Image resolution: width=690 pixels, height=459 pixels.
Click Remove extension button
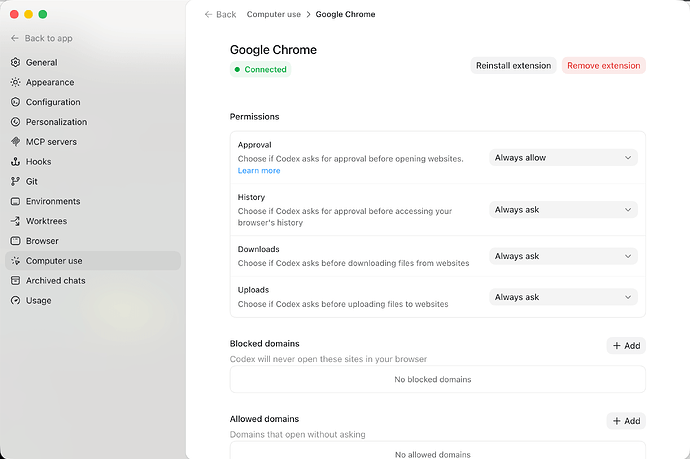pos(604,66)
